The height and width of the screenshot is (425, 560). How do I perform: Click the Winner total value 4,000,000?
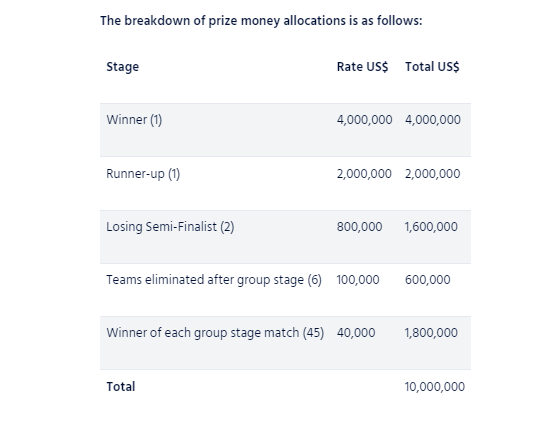432,120
